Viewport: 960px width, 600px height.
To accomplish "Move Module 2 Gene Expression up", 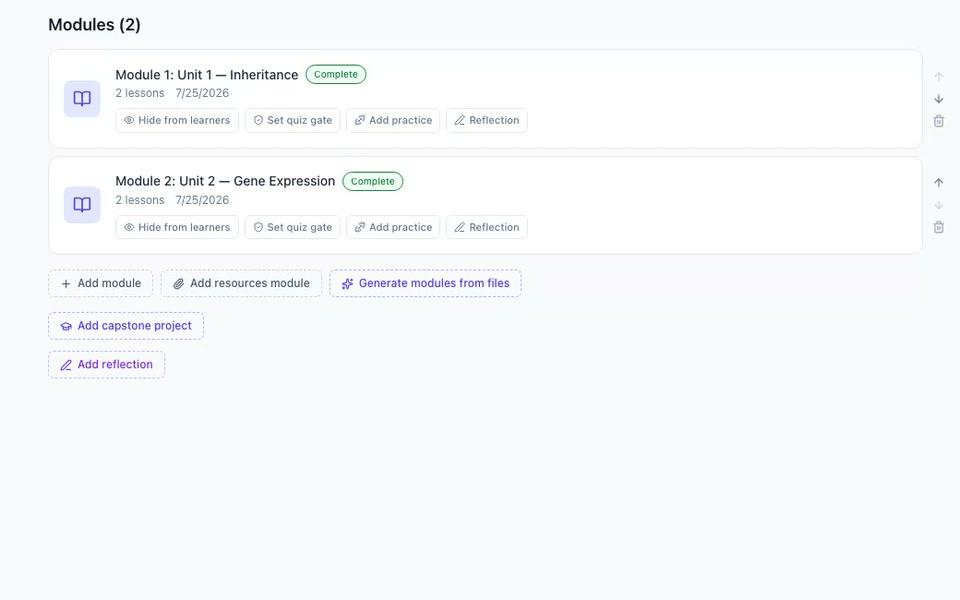I will pos(939,182).
